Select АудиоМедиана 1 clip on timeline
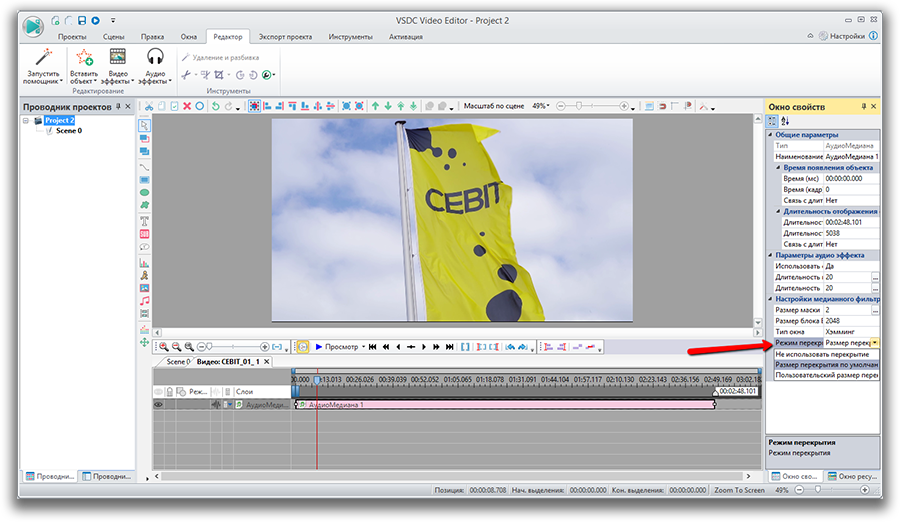 pos(500,405)
